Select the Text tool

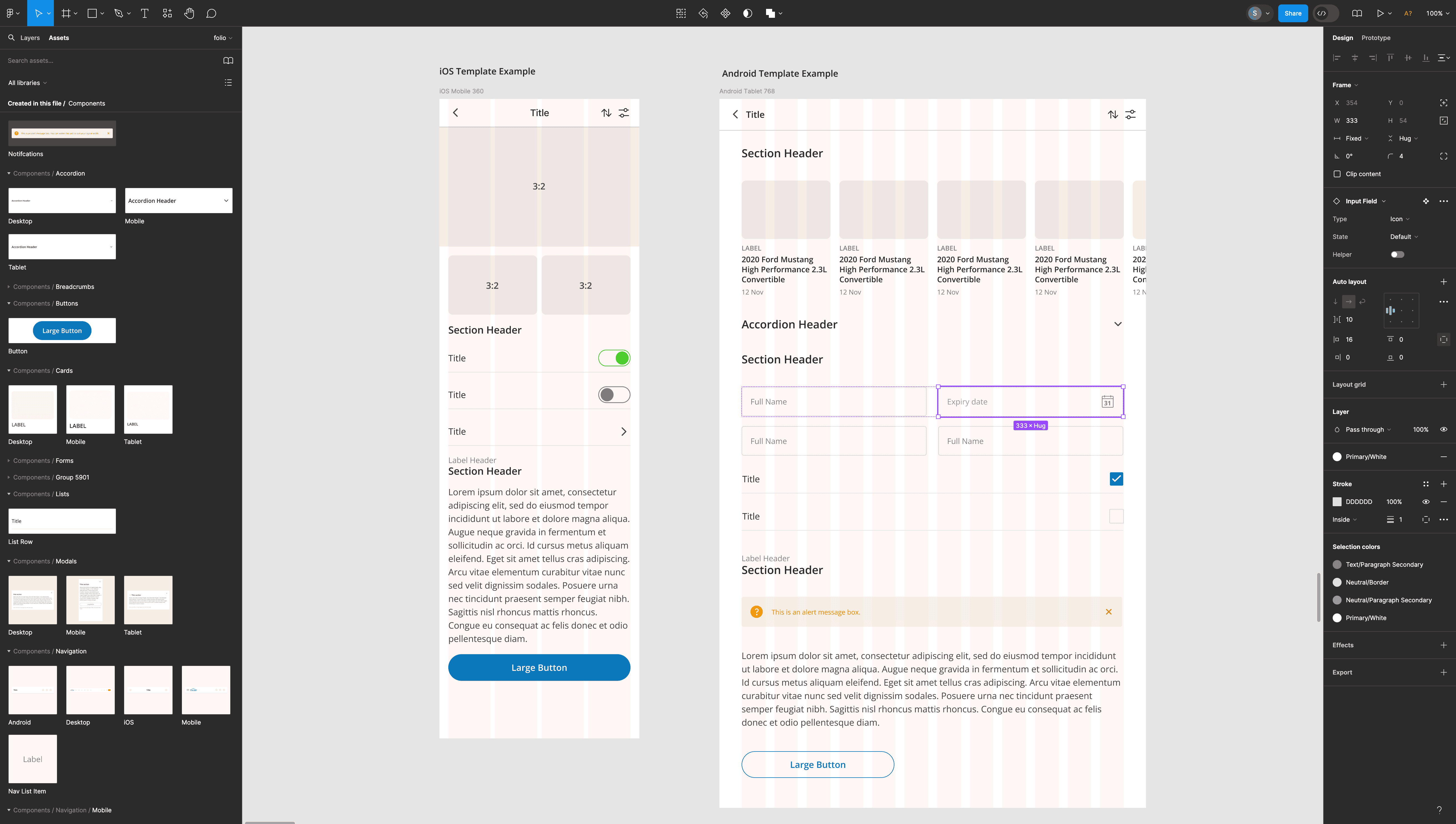(144, 13)
